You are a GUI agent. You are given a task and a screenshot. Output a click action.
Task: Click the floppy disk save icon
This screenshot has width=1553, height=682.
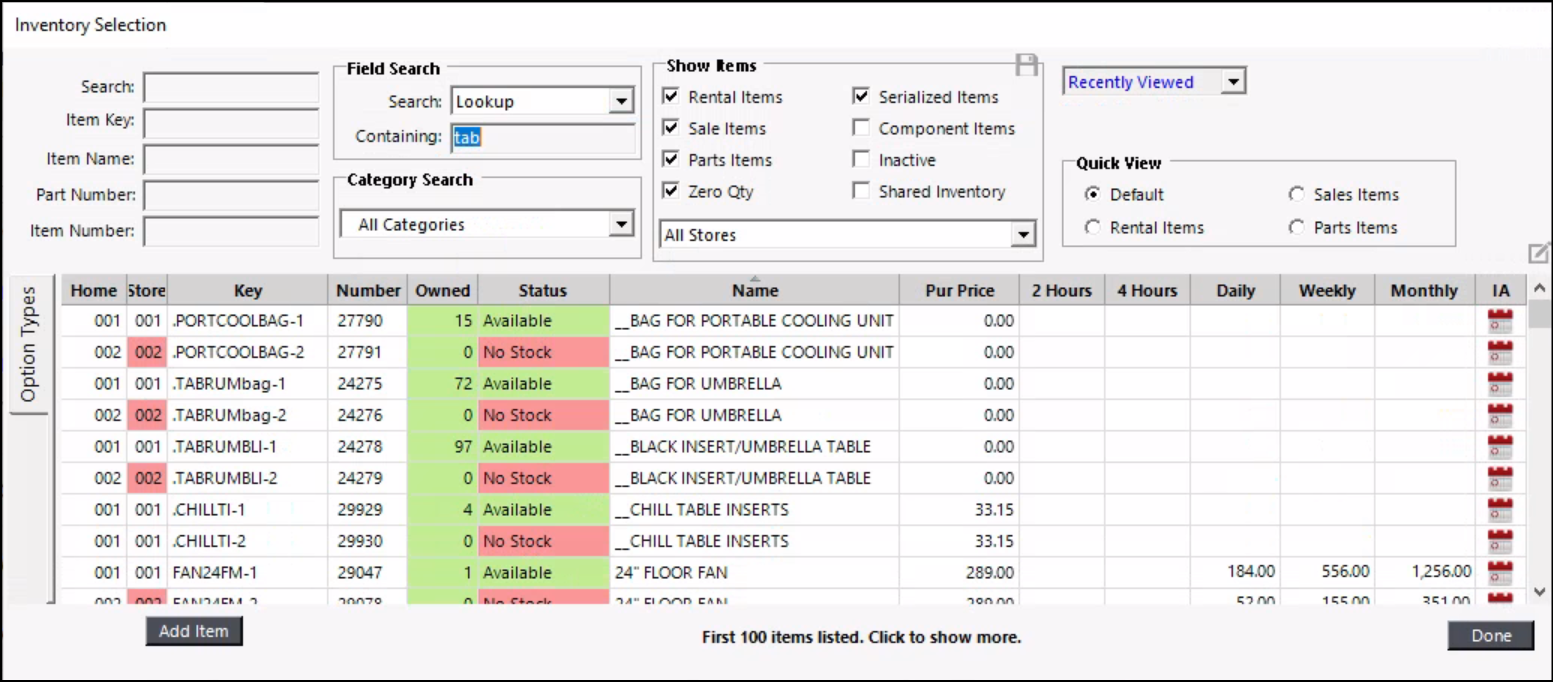(x=1026, y=65)
